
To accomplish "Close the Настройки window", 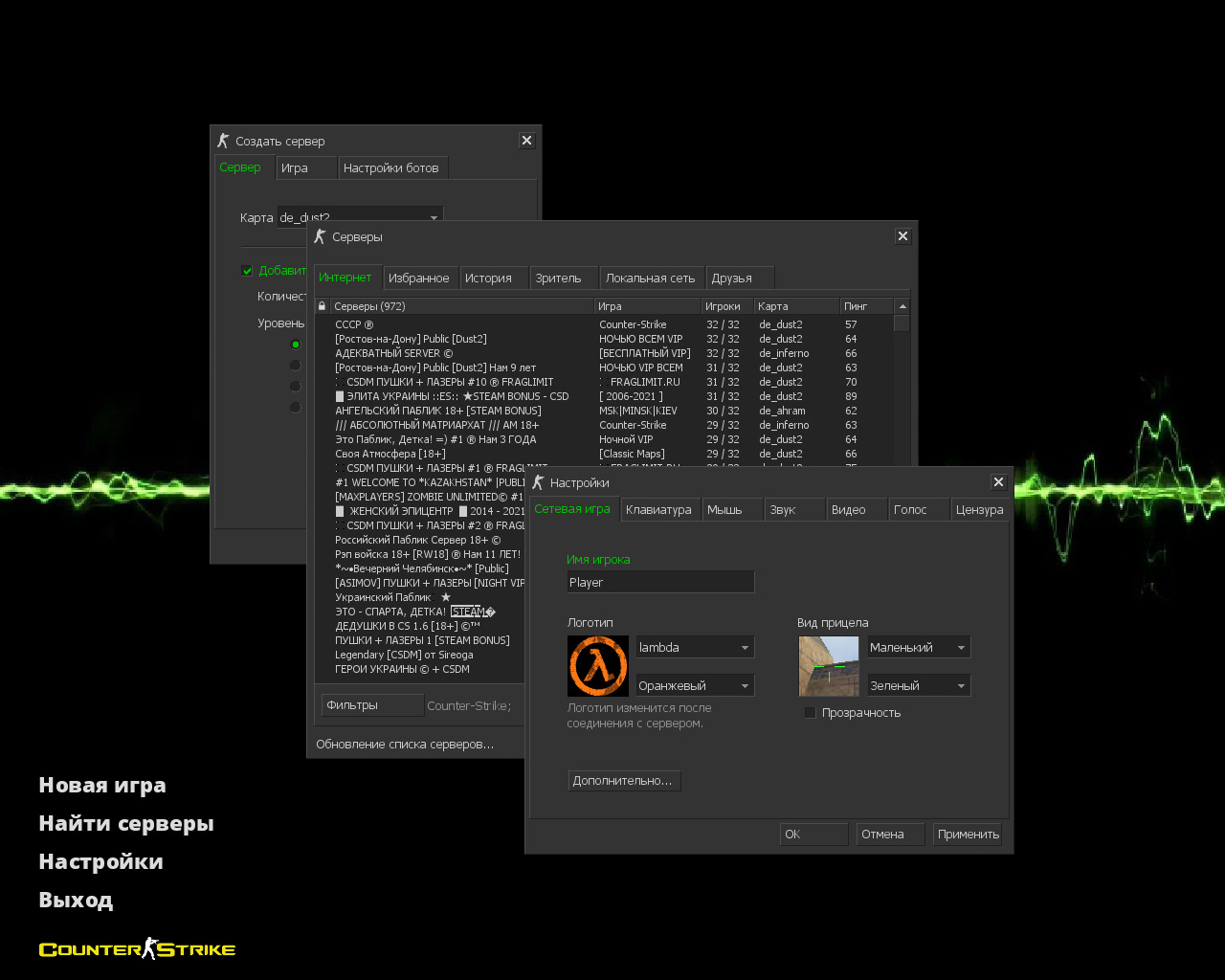I will [x=998, y=482].
